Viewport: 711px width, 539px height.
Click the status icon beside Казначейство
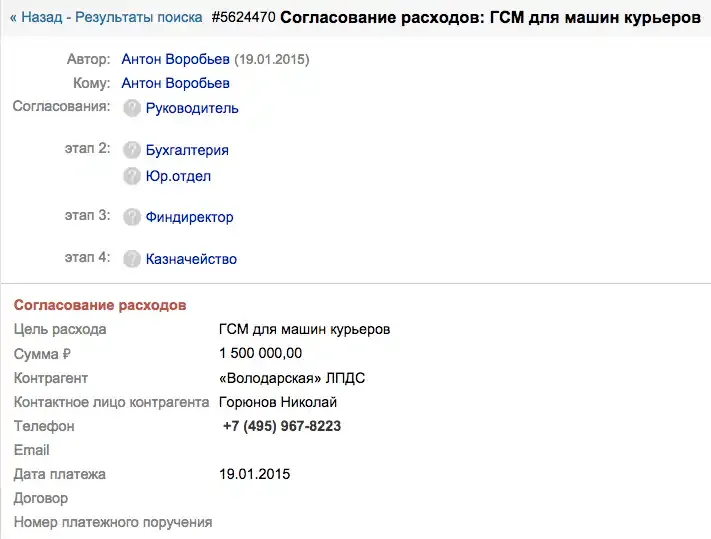132,259
